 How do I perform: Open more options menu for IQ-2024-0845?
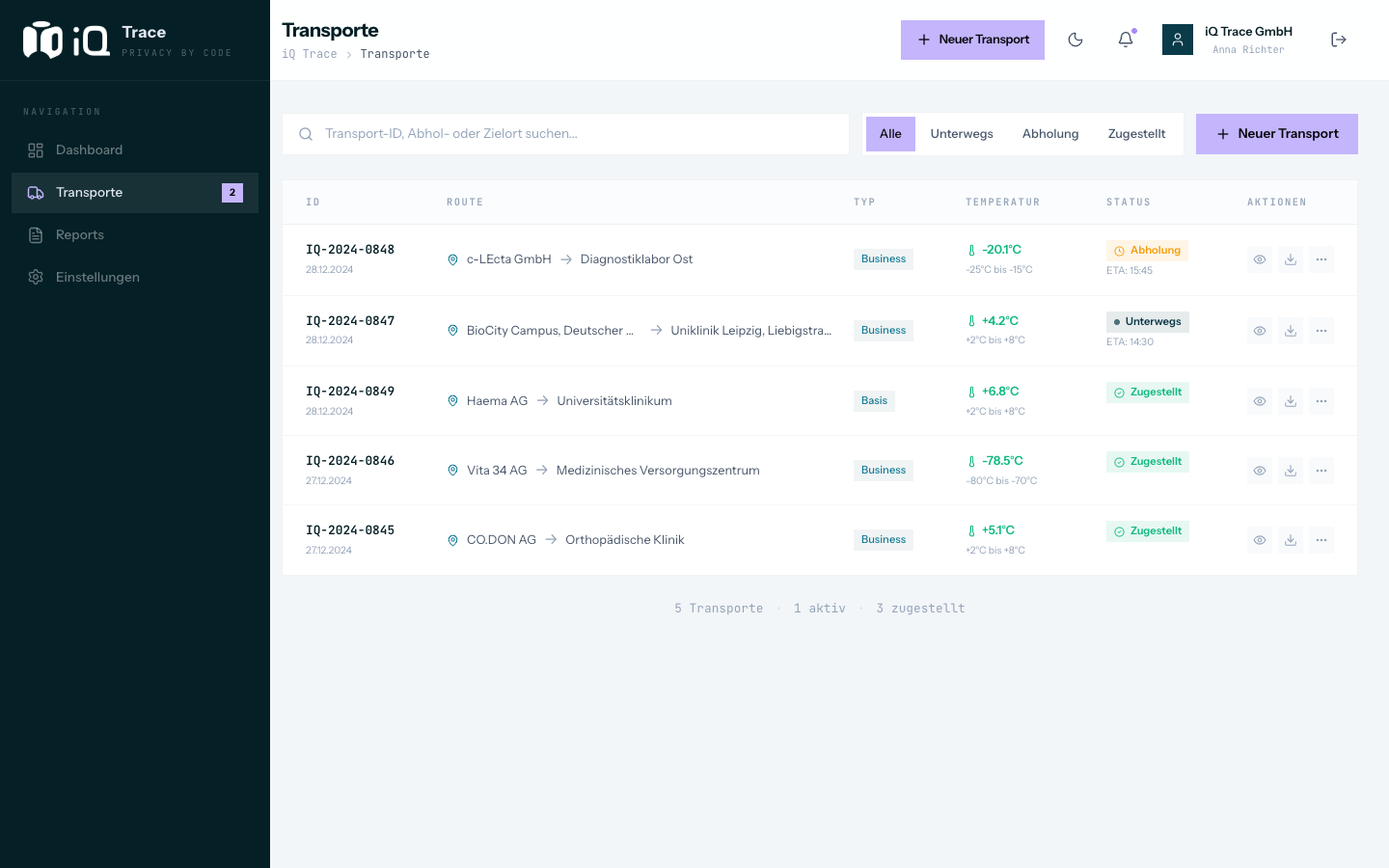click(x=1321, y=540)
